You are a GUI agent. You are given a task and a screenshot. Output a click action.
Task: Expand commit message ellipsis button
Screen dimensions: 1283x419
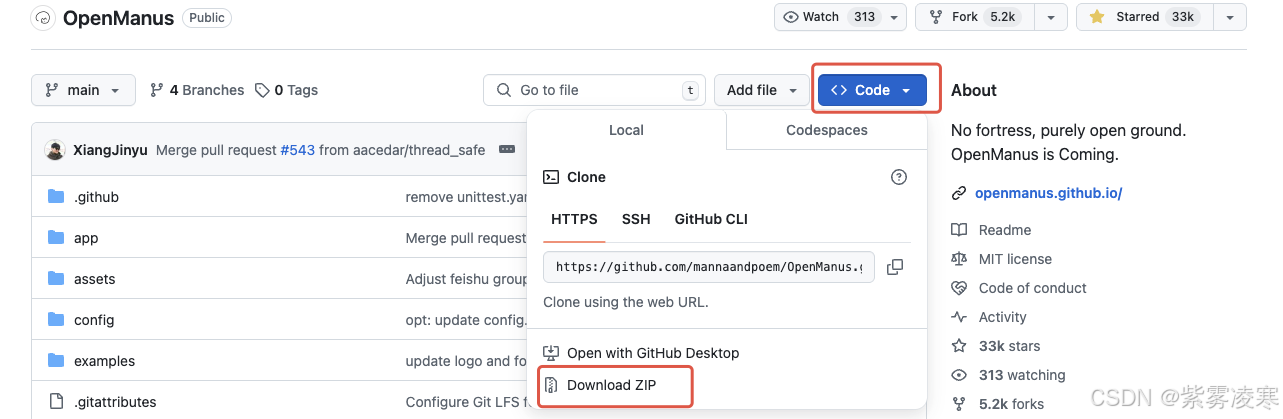pos(506,150)
